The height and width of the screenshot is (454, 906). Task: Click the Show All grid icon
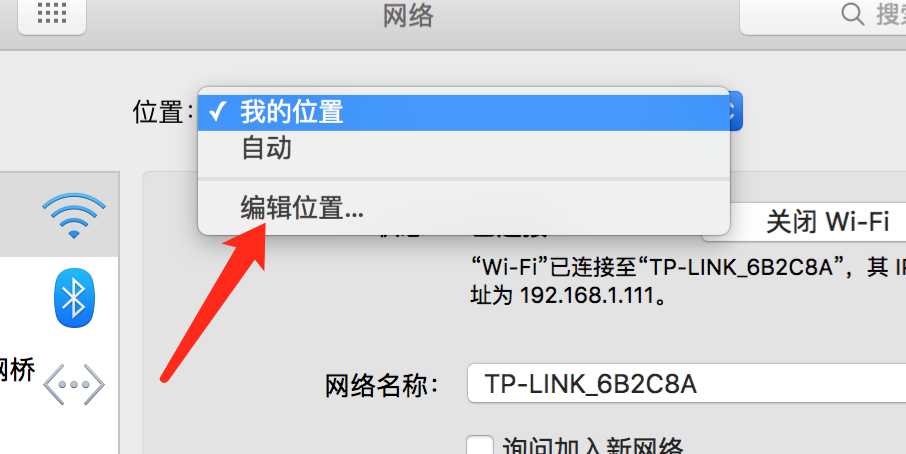tap(52, 13)
